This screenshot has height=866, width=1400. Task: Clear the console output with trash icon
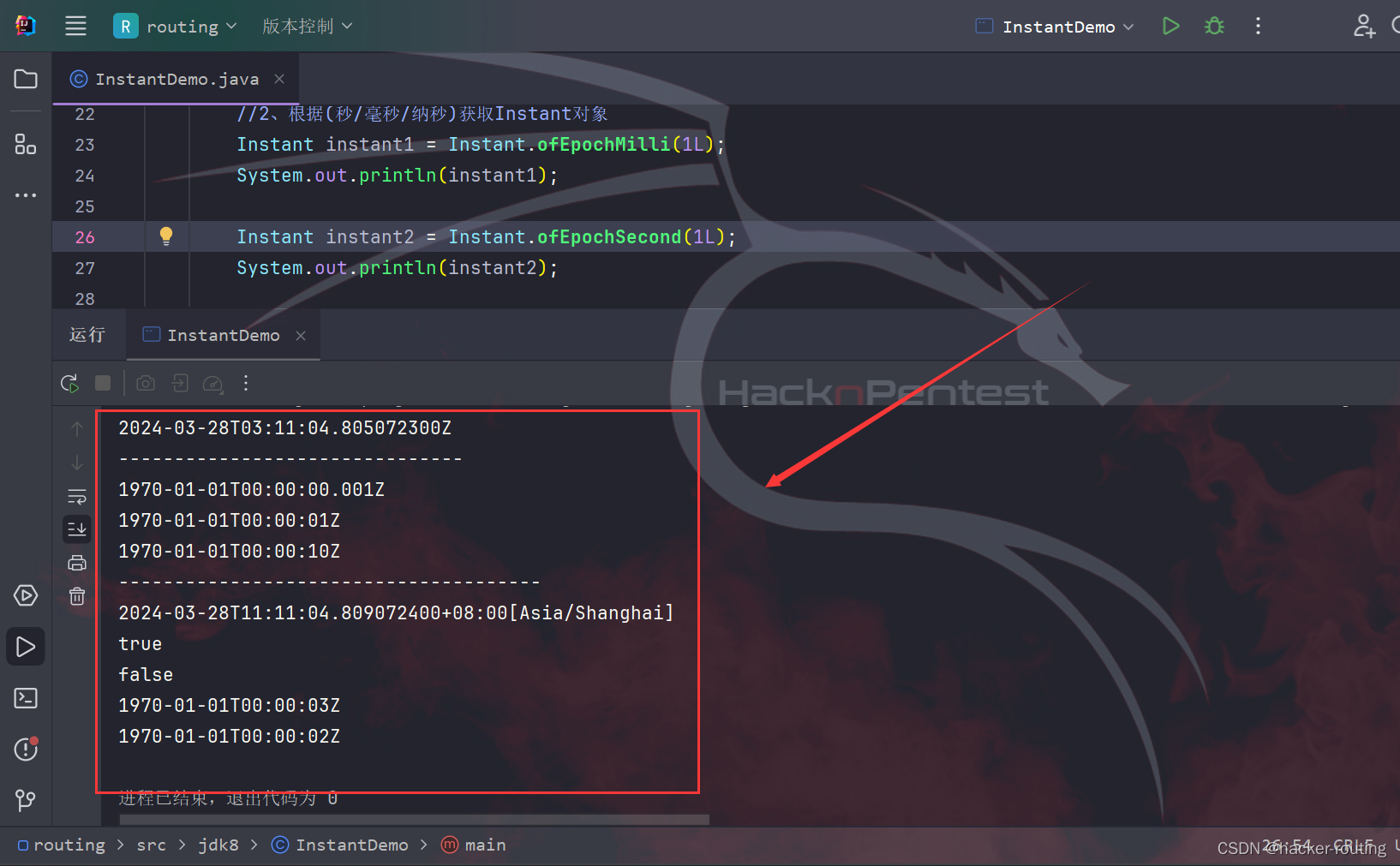[76, 596]
